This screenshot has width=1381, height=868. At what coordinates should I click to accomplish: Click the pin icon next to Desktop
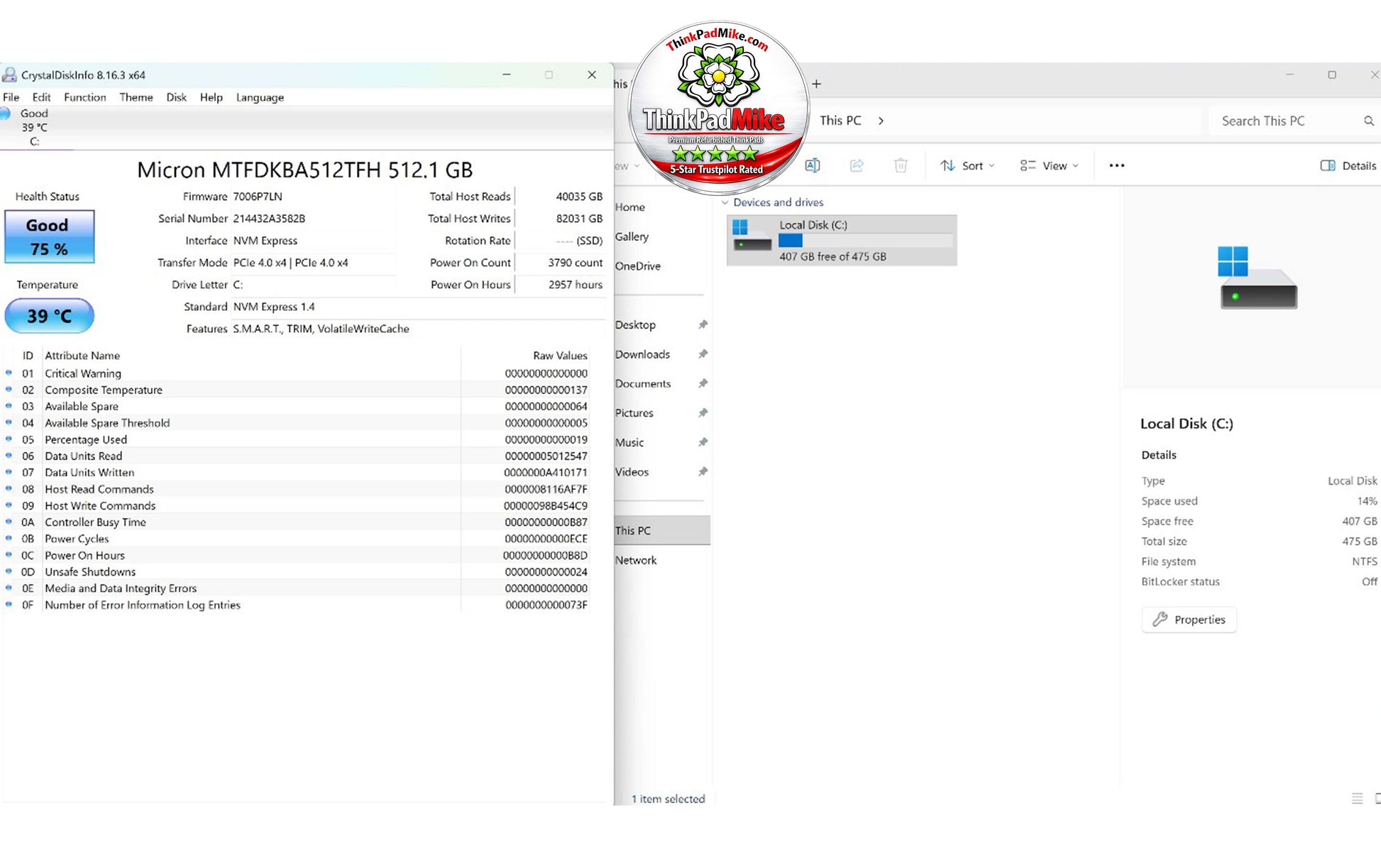pos(703,324)
